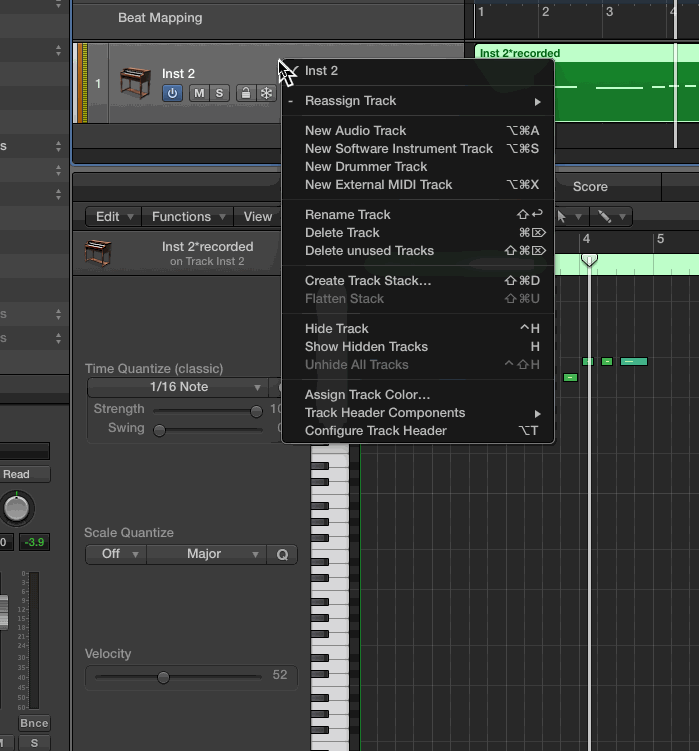Click the Read automation mode button
The width and height of the screenshot is (699, 751).
17,474
